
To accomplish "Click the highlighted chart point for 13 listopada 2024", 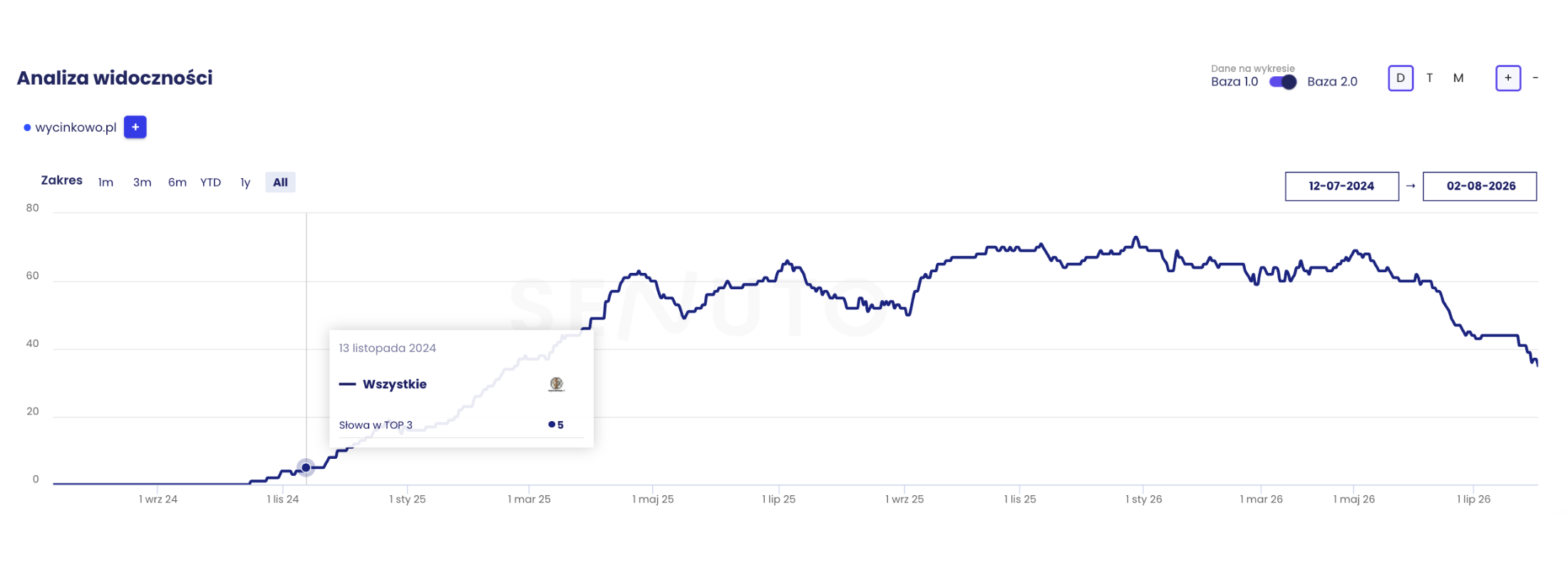I will click(306, 467).
